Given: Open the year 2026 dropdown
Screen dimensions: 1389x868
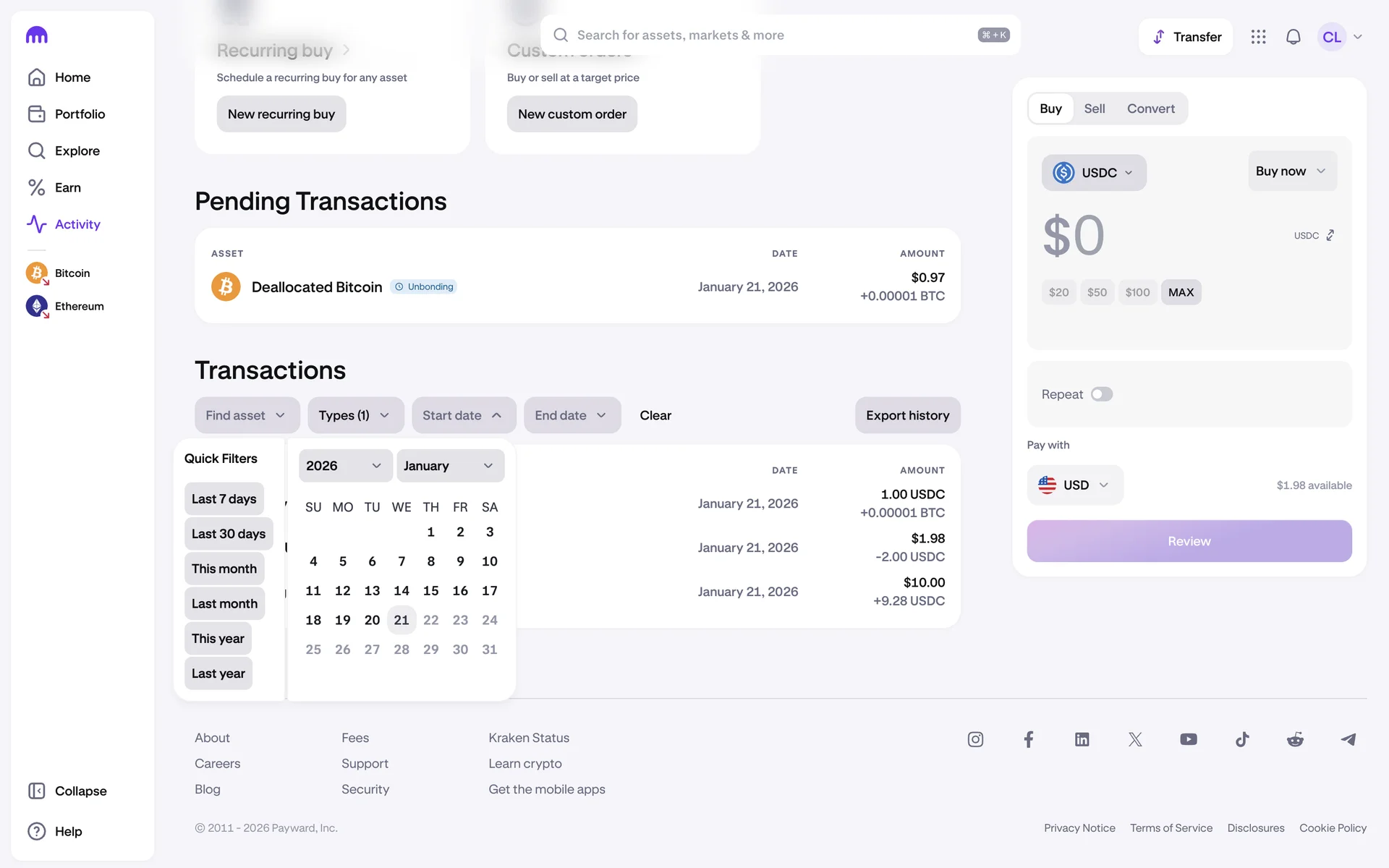Looking at the screenshot, I should [x=344, y=466].
